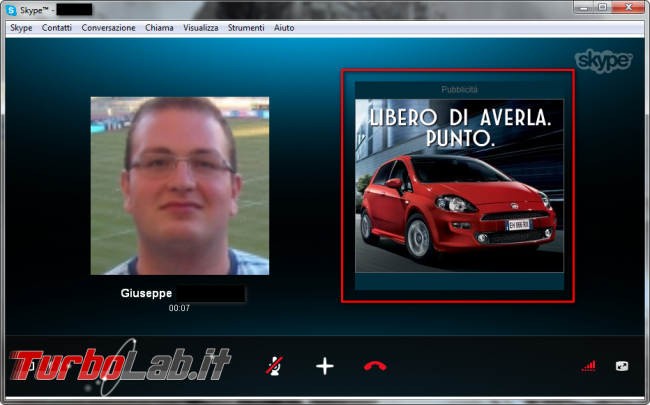The height and width of the screenshot is (405, 650).
Task: Click the plus icon to add participants
Action: [325, 366]
